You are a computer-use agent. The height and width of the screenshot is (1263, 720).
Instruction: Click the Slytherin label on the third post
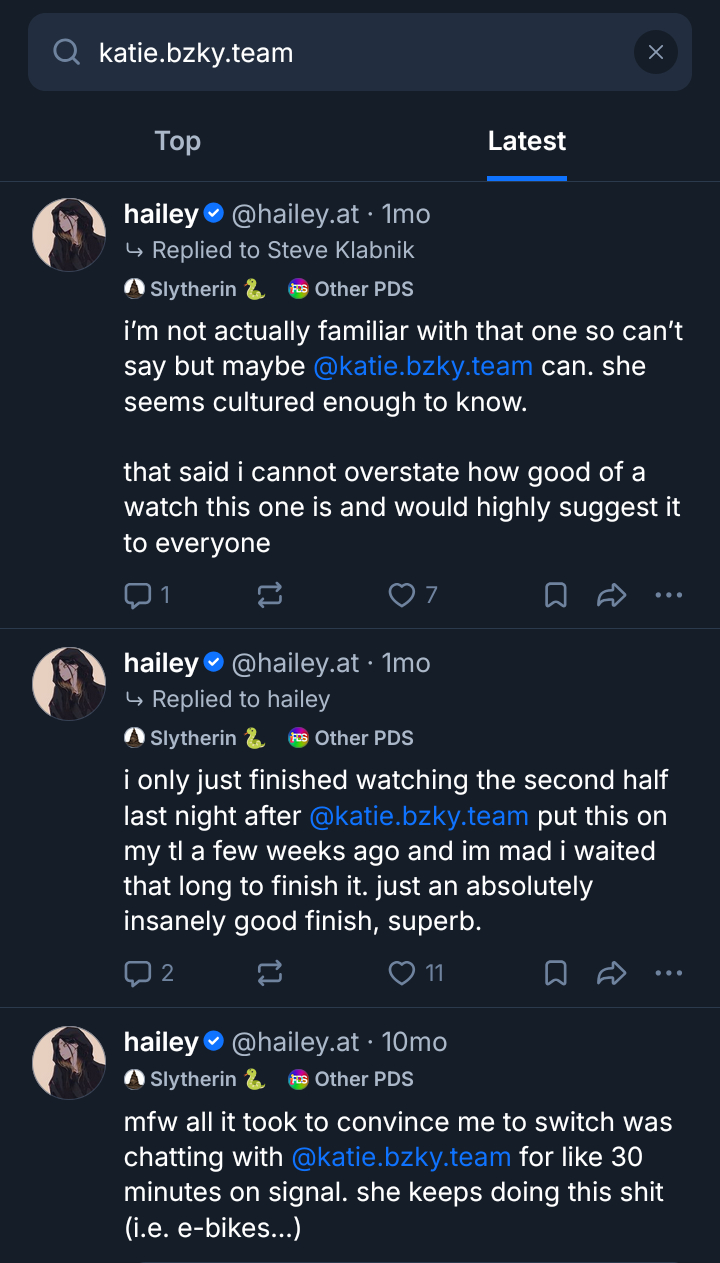tap(194, 1080)
